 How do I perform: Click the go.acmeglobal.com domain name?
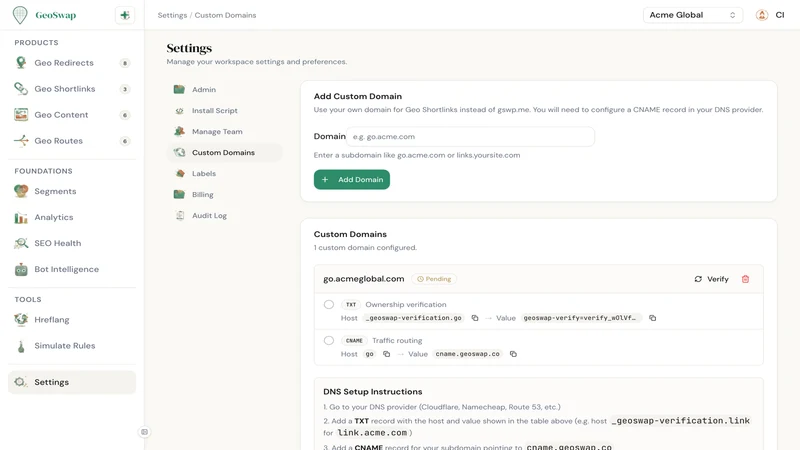point(364,279)
